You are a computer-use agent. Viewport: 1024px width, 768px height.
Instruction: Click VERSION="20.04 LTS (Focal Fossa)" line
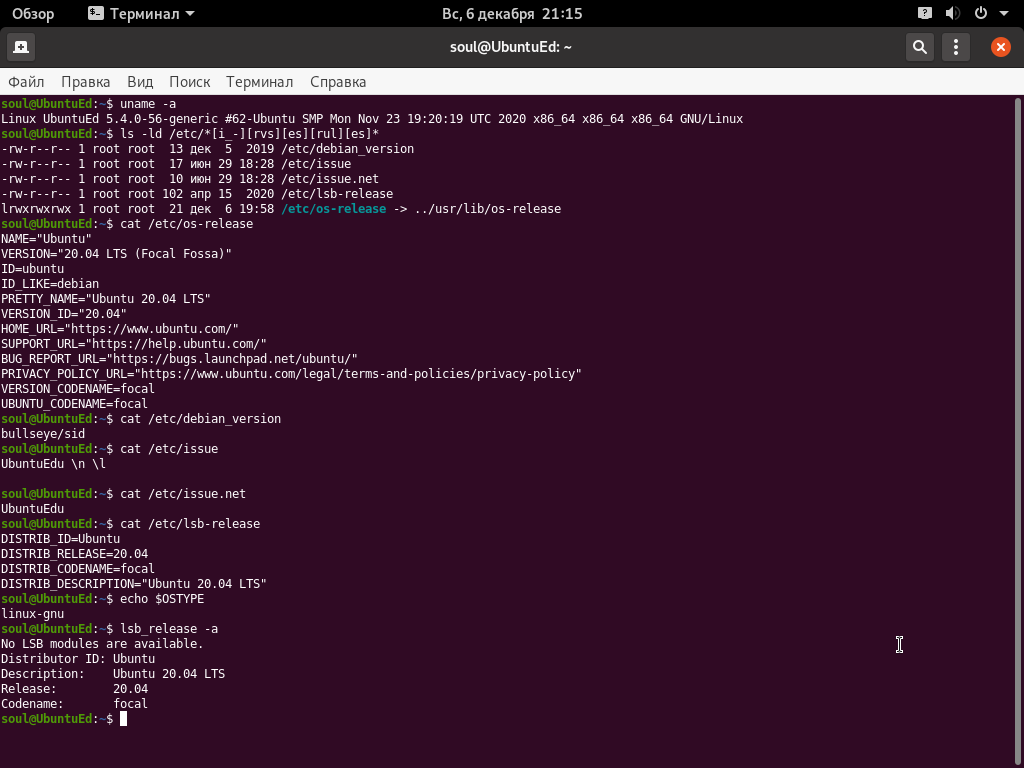[x=116, y=253]
